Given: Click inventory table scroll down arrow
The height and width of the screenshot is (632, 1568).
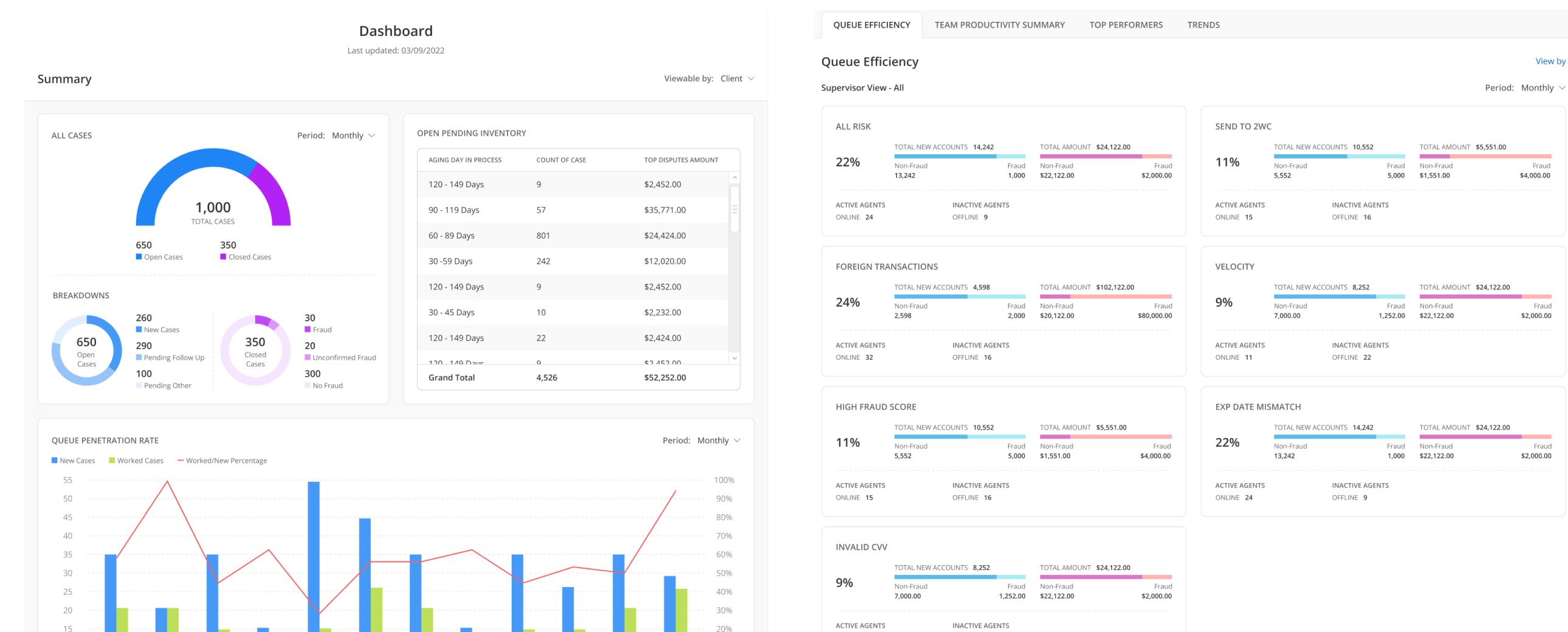Looking at the screenshot, I should pyautogui.click(x=734, y=358).
